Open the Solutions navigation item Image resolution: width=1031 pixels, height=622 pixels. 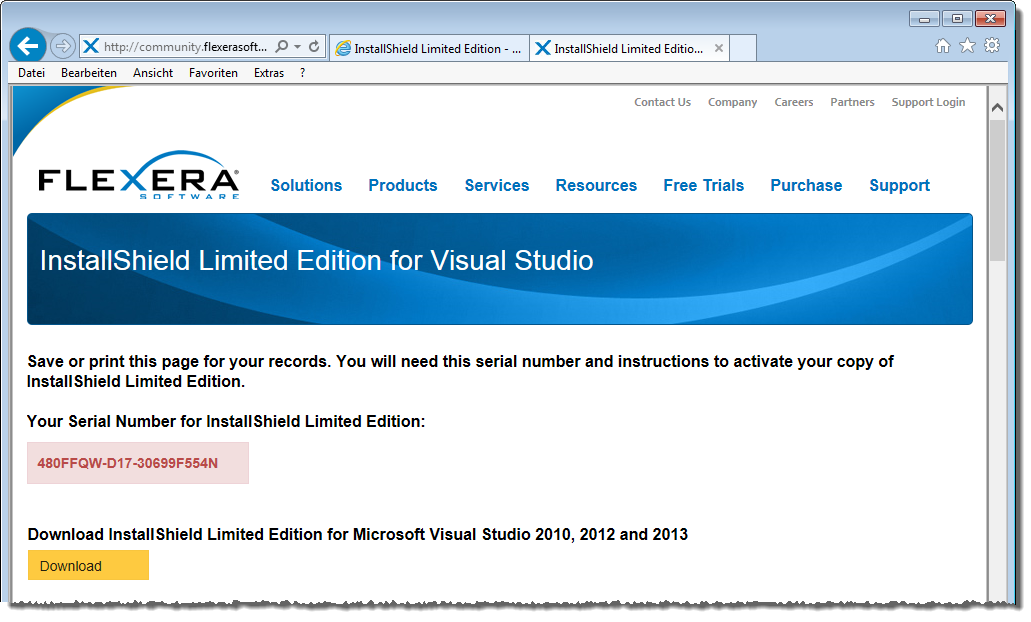[306, 185]
